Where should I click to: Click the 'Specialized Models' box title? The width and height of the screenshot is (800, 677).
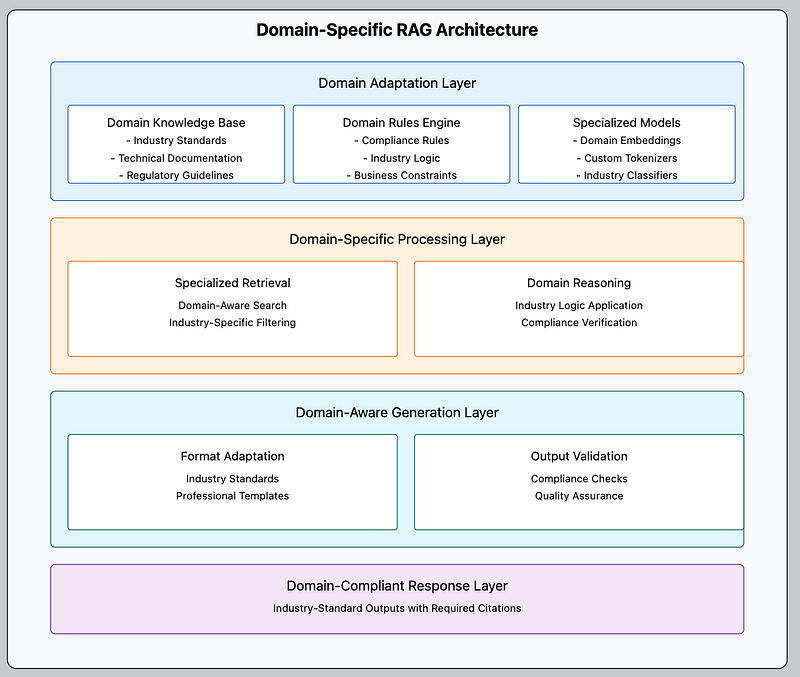coord(627,123)
